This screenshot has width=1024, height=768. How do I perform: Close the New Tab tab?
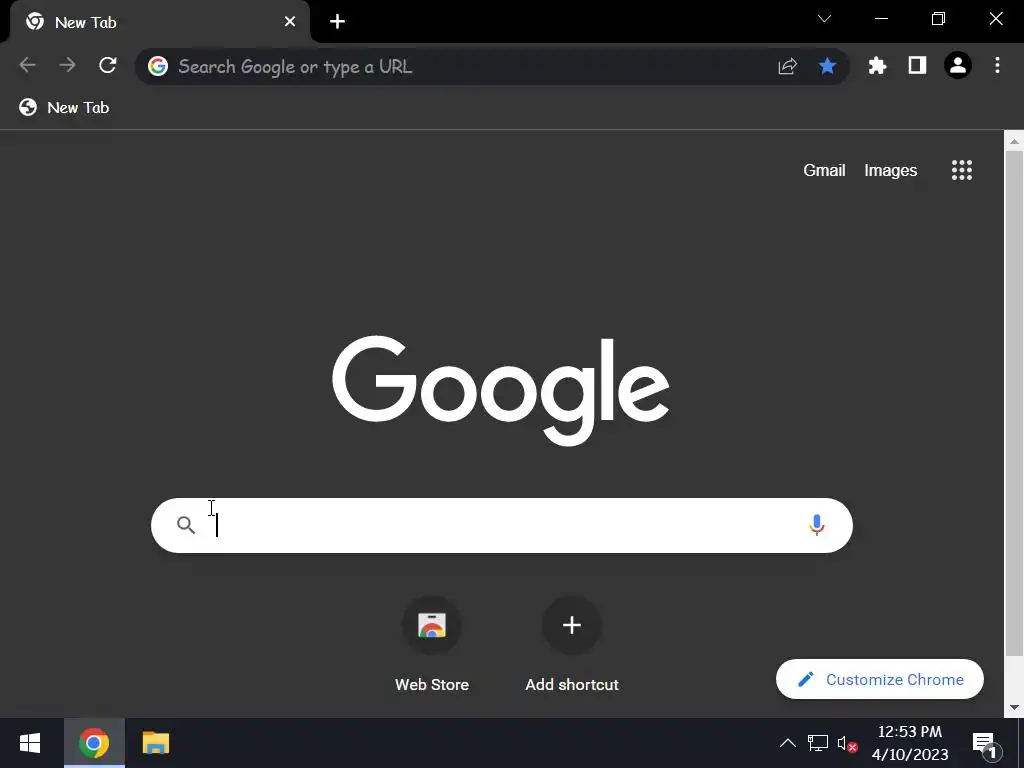coord(290,22)
